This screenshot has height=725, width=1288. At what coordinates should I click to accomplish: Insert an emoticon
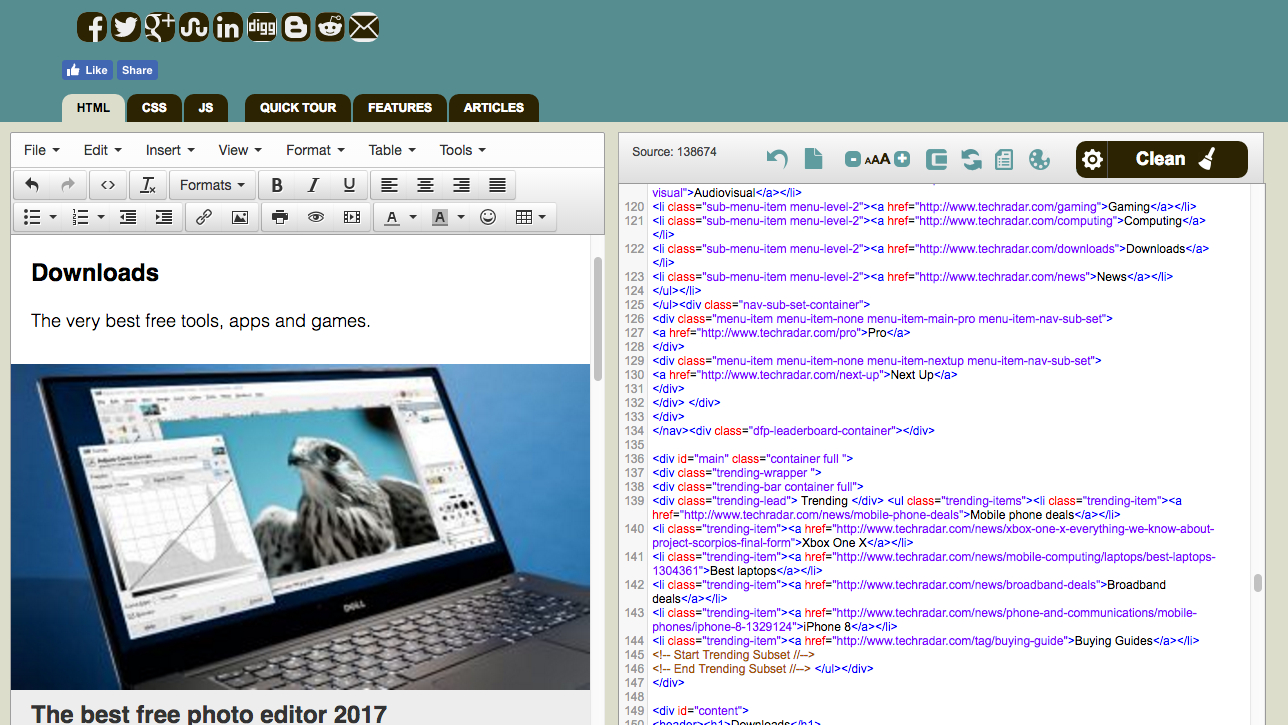click(x=487, y=217)
